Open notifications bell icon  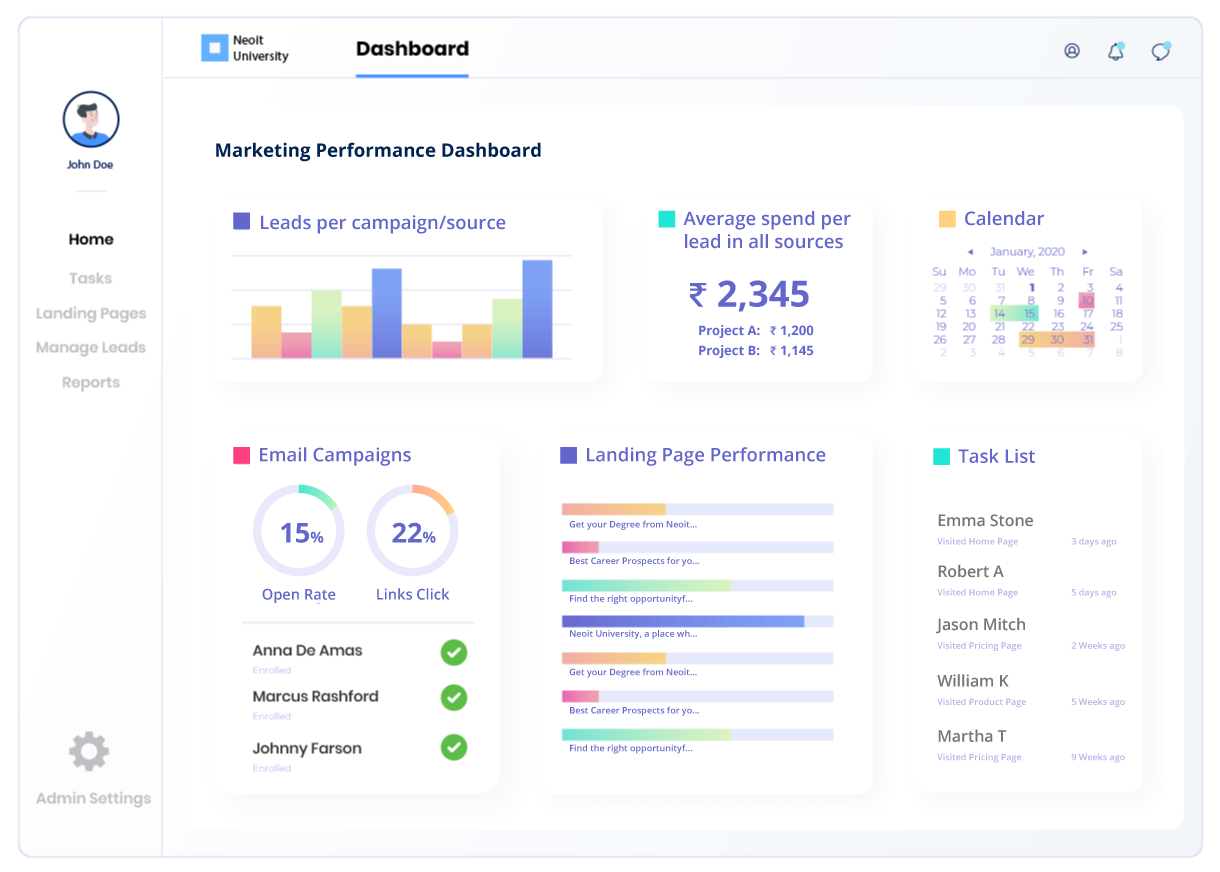(x=1116, y=51)
